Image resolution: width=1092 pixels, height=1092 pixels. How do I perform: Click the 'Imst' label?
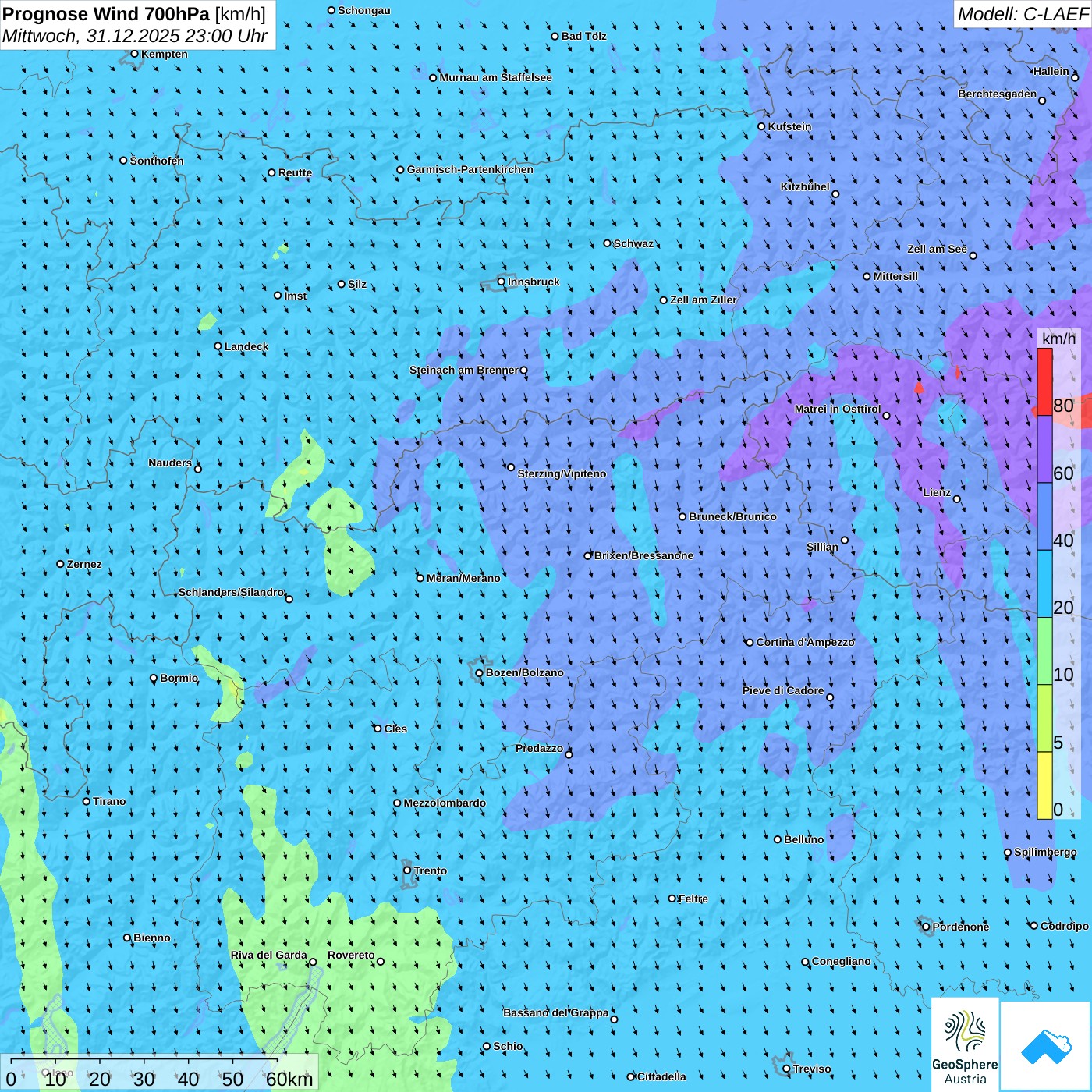pyautogui.click(x=296, y=296)
